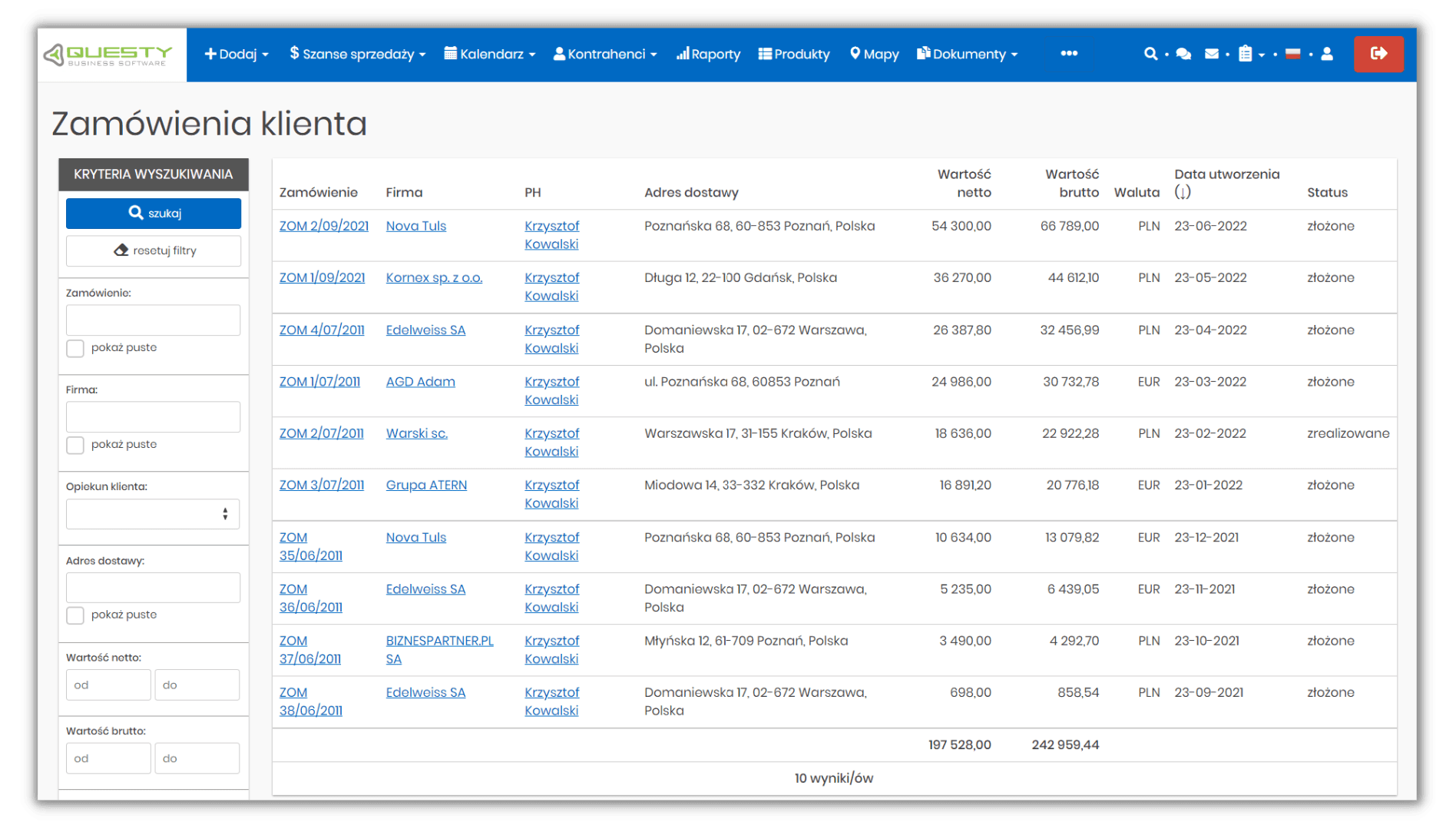Open the Mapy menu item

[x=874, y=54]
